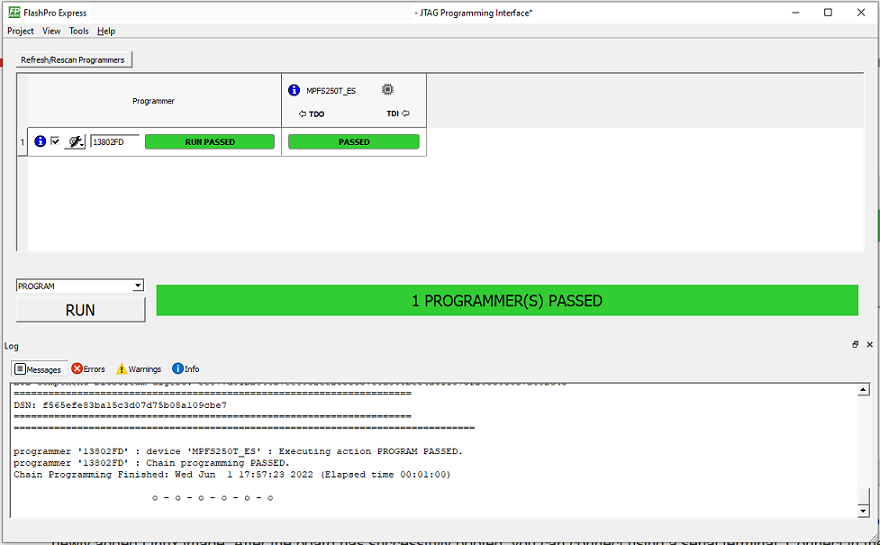The width and height of the screenshot is (880, 545).
Task: Click the chip icon beside MPFS250T_ES
Action: click(387, 89)
